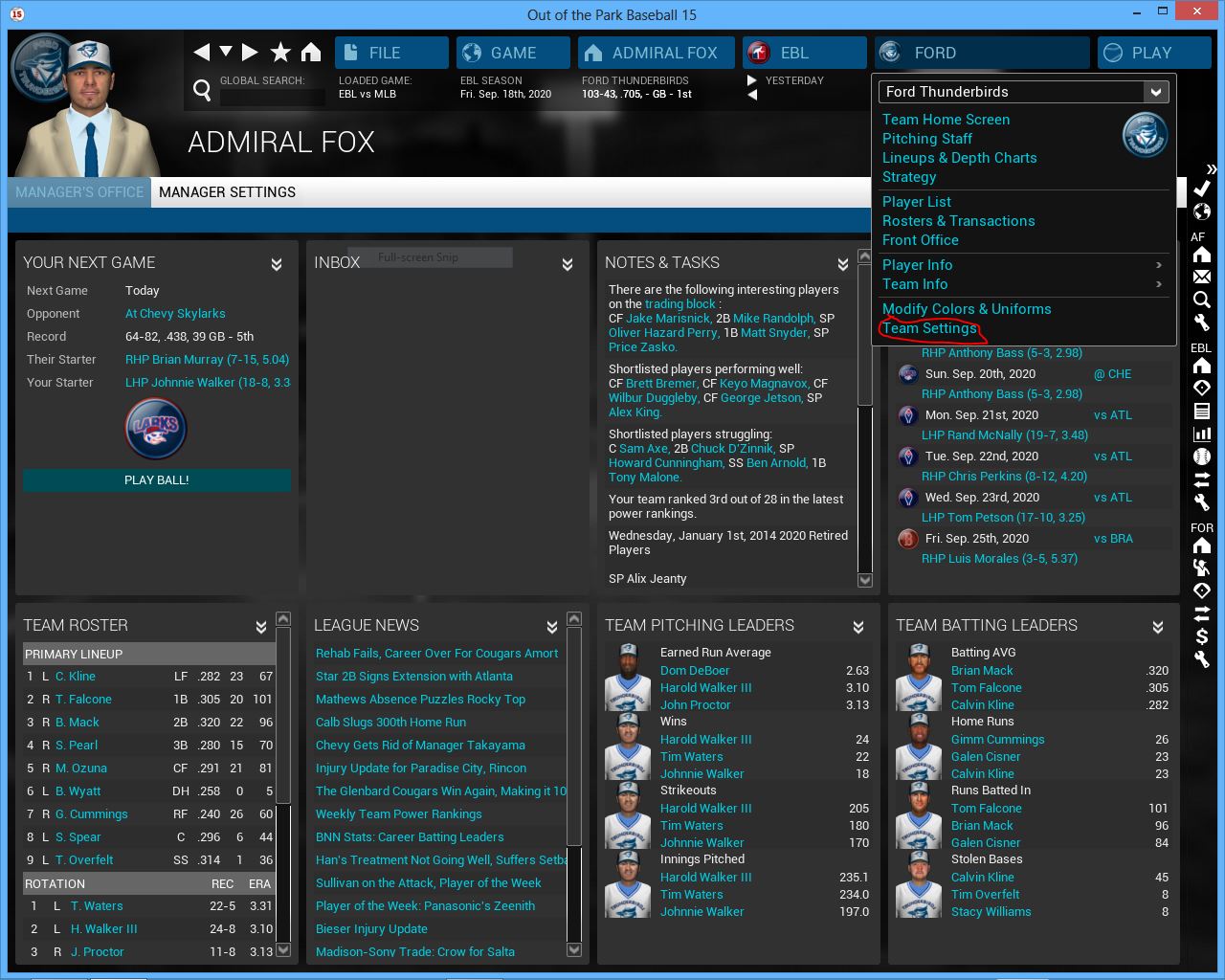The width and height of the screenshot is (1225, 980).
Task: Click the checkmark icon atop right sidebar
Action: tap(1202, 189)
